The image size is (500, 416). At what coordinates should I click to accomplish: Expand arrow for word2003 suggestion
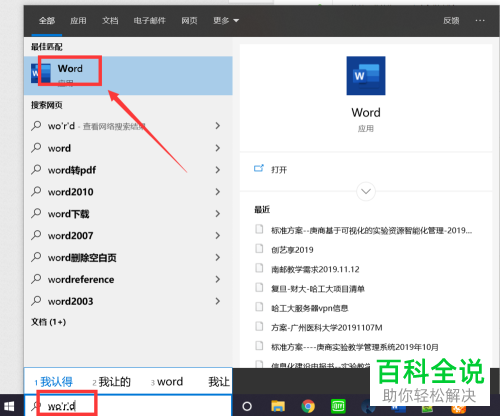tap(218, 301)
